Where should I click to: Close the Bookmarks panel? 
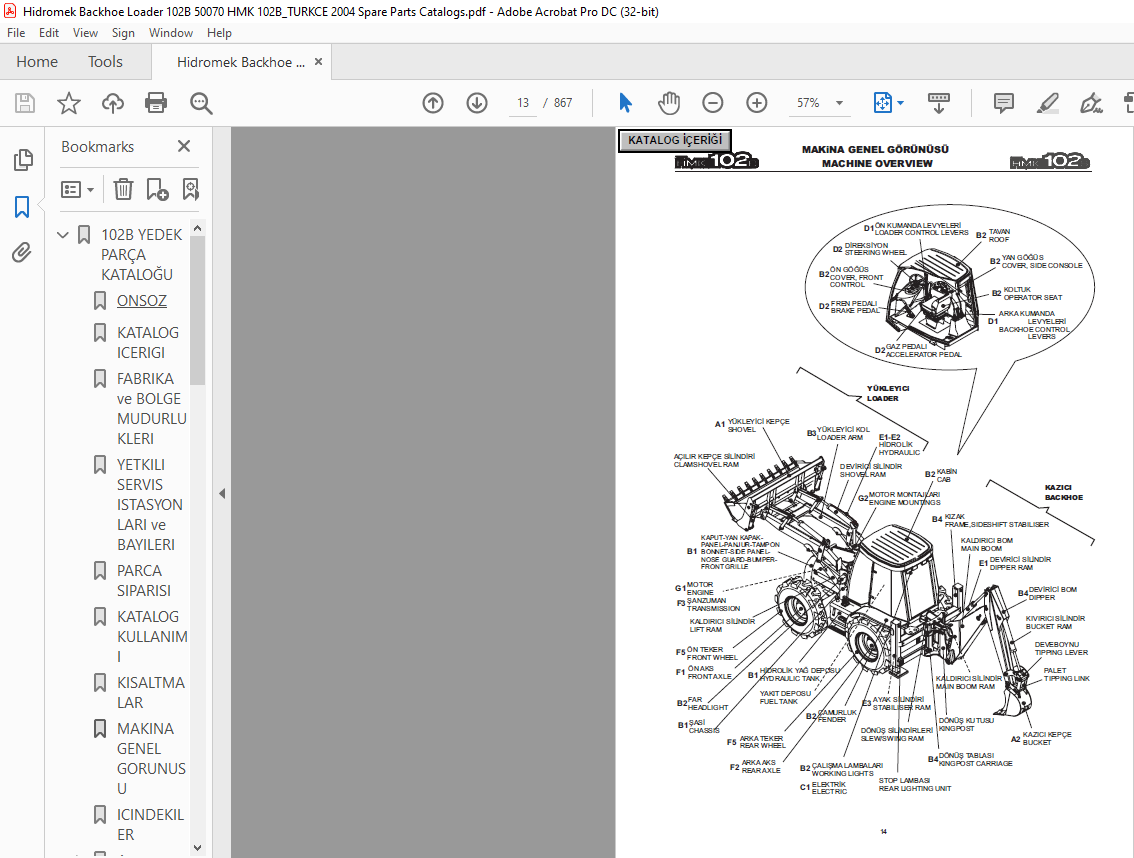point(184,147)
